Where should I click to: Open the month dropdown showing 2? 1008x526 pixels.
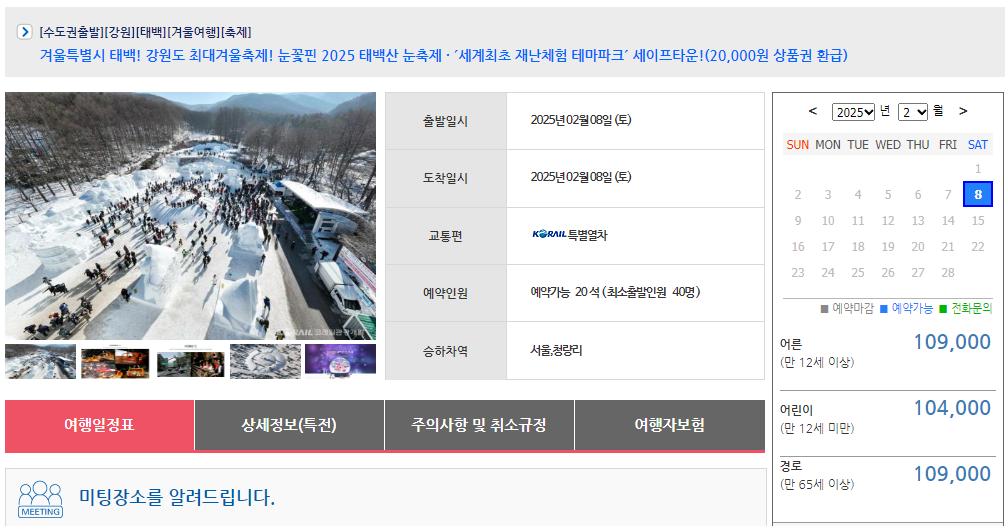913,112
